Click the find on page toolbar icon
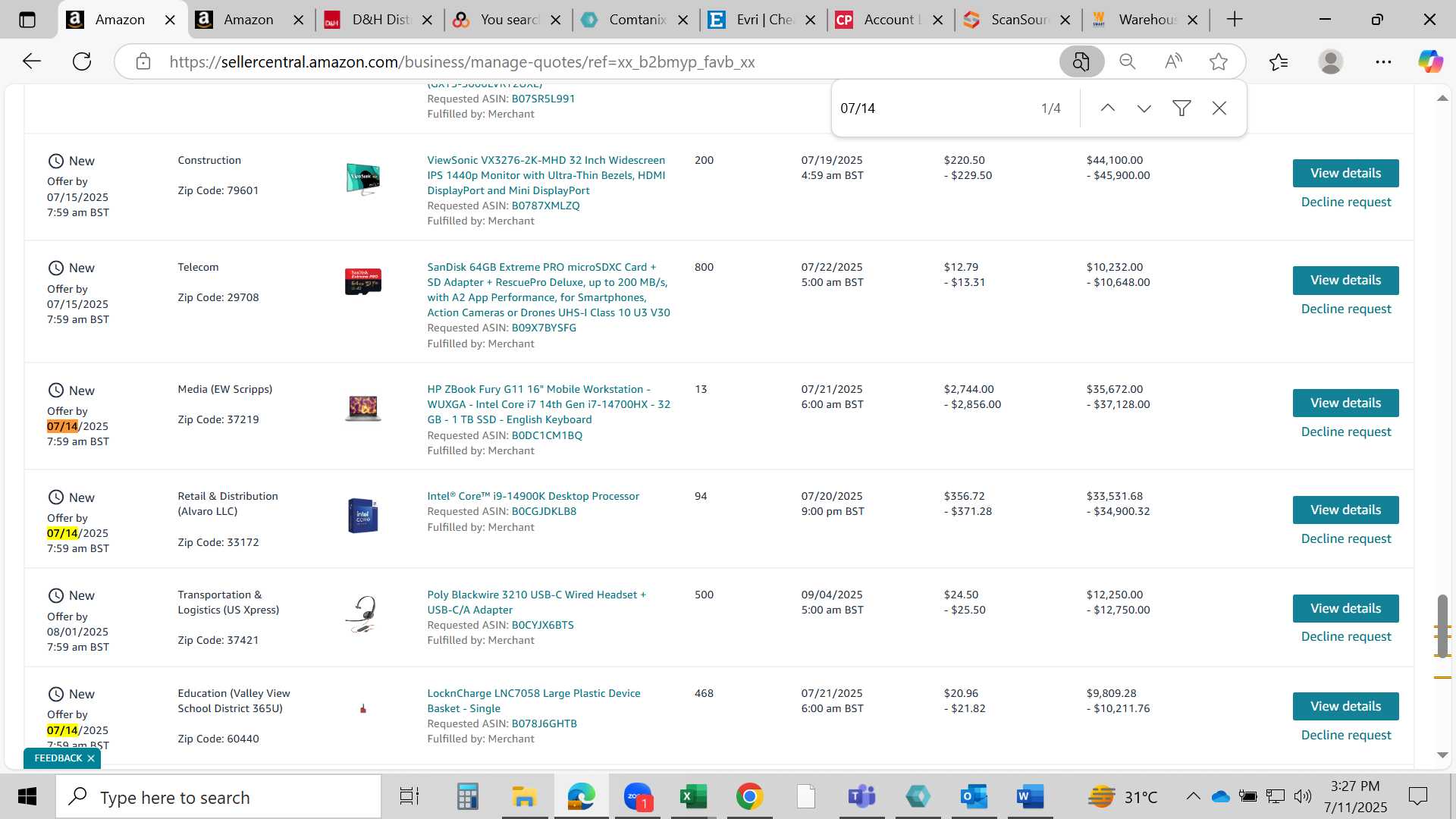 [x=1081, y=61]
